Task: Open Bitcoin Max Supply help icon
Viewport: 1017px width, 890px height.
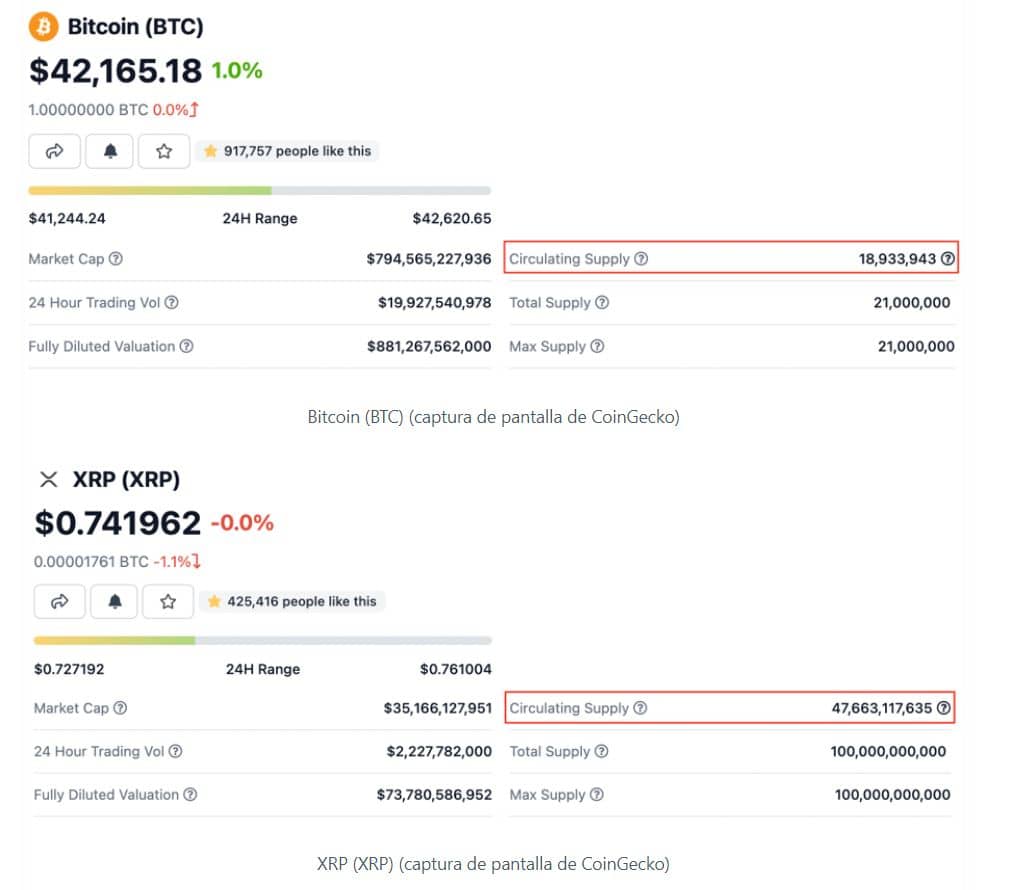Action: [597, 346]
